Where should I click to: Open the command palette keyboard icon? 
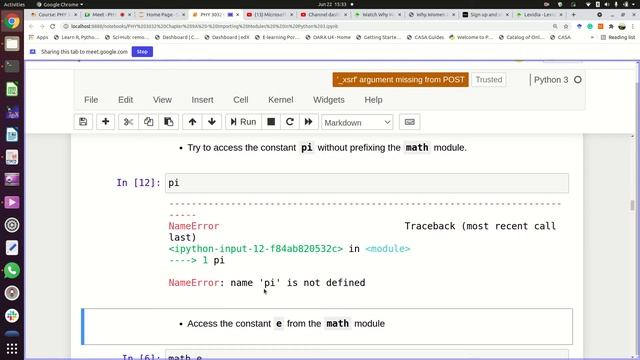(409, 122)
